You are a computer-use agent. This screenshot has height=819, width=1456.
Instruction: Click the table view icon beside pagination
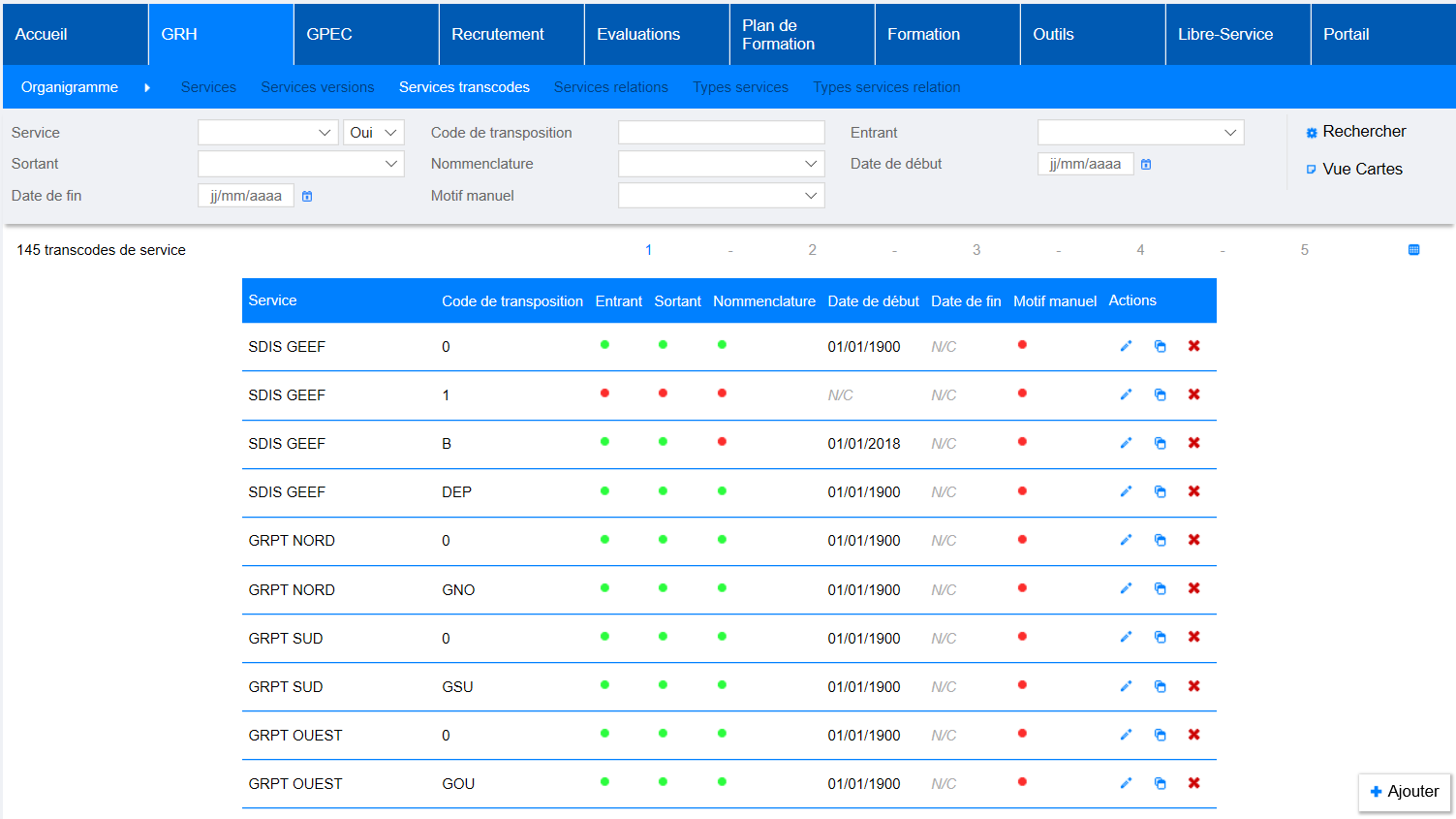pyautogui.click(x=1413, y=250)
